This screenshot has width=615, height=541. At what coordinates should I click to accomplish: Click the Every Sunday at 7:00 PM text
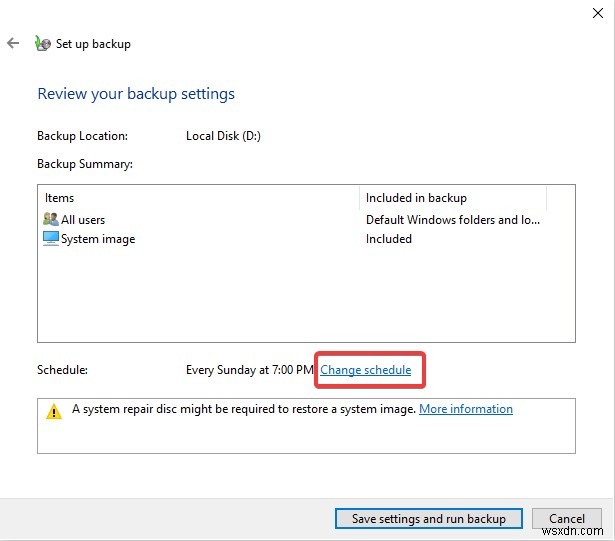249,370
